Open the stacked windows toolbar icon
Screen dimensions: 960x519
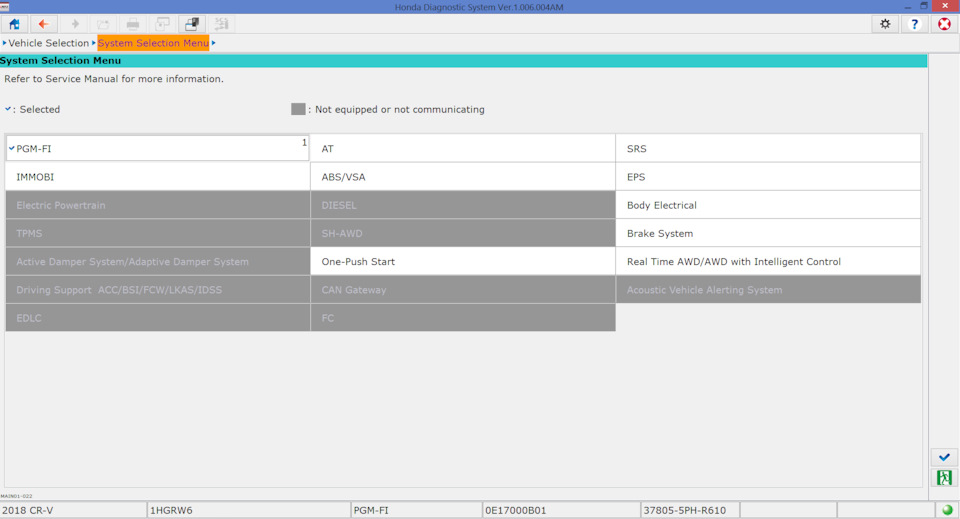tap(192, 24)
